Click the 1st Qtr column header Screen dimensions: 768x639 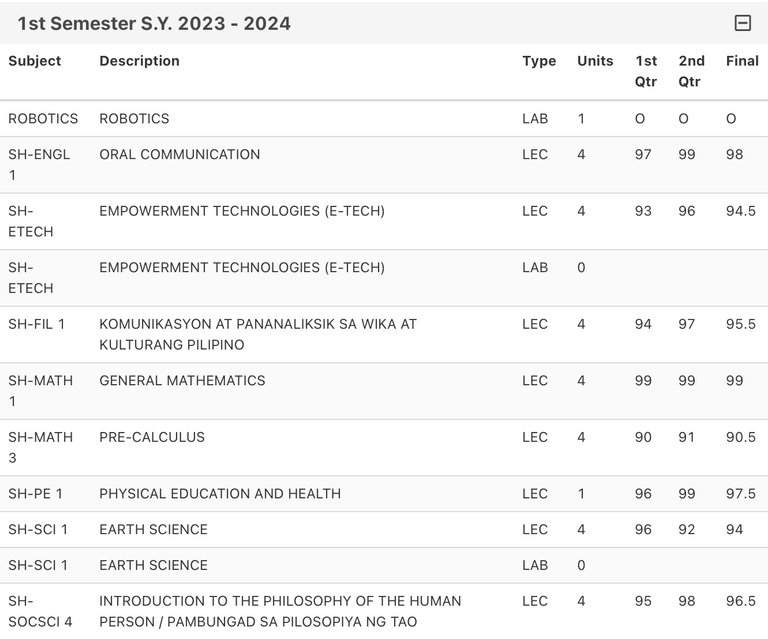pyautogui.click(x=646, y=71)
